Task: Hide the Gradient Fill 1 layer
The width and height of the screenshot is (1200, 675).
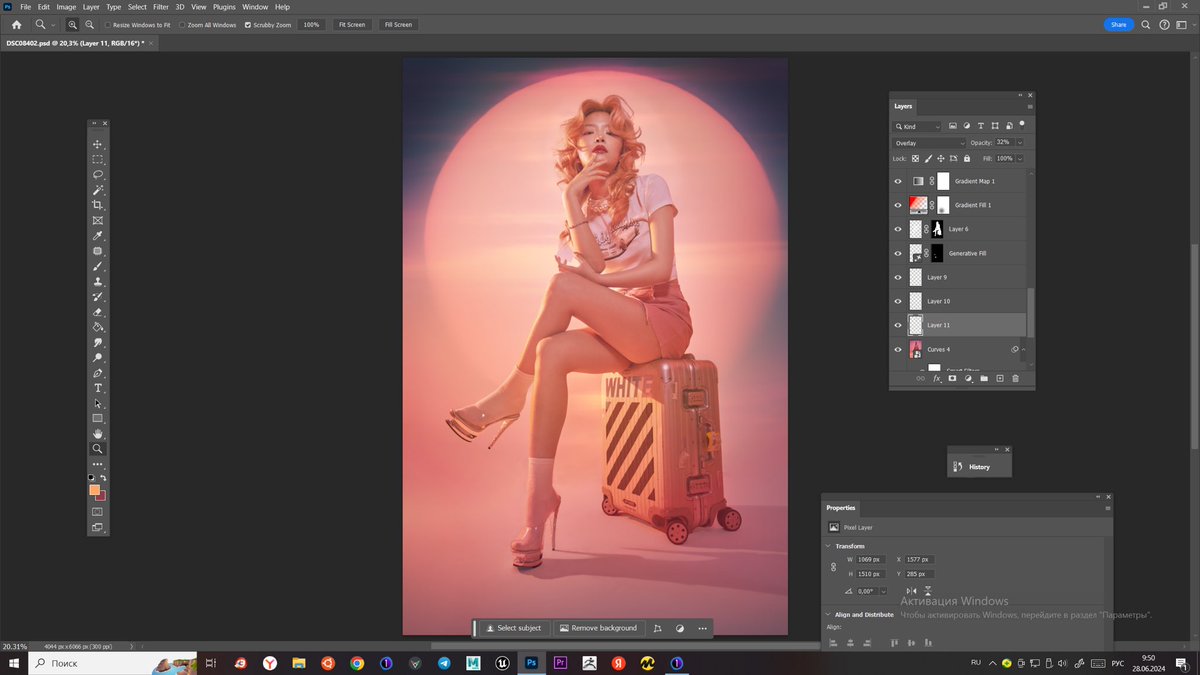Action: tap(898, 205)
